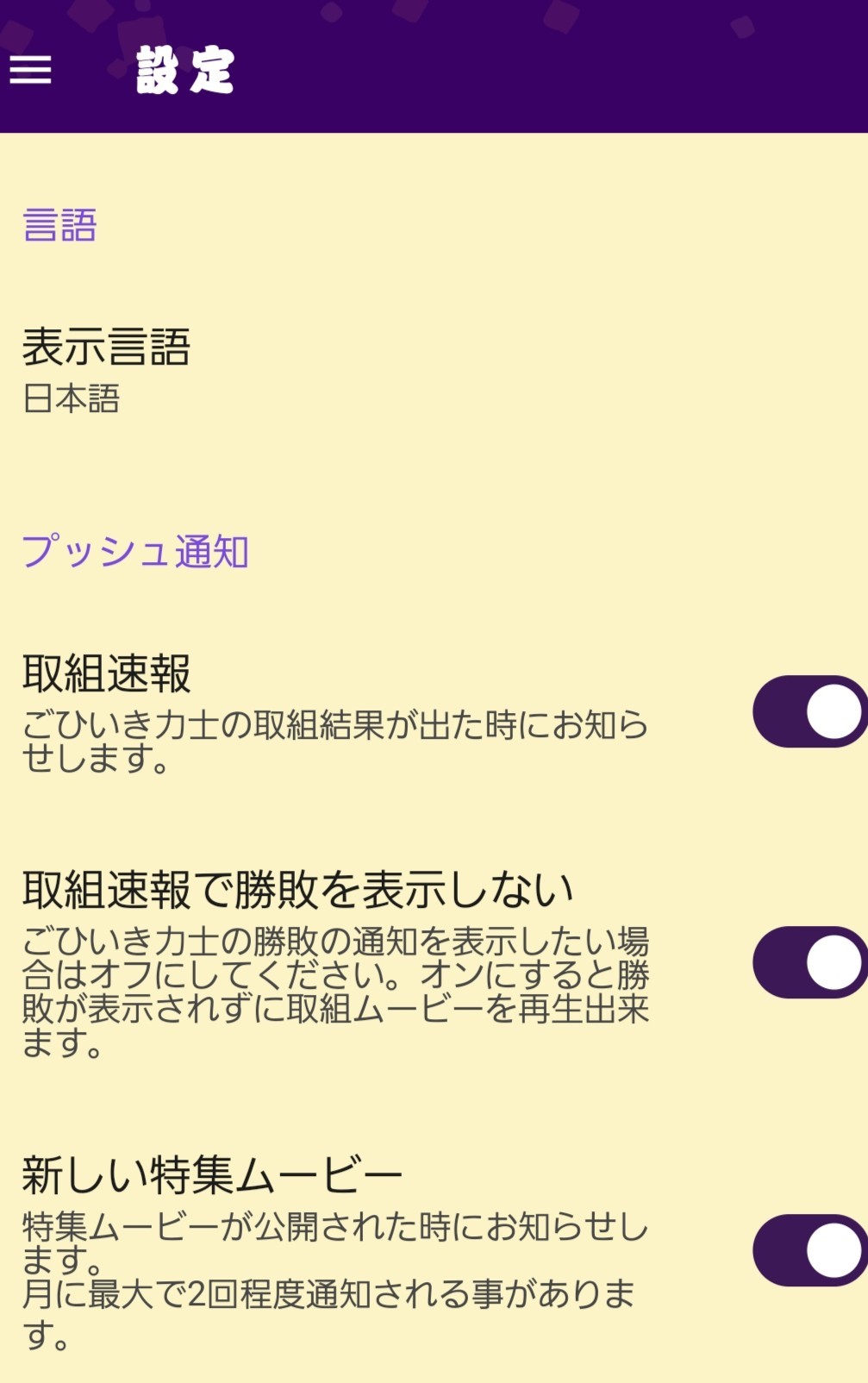Open the hamburger navigation menu
Screen dimensions: 868x1383
[31, 70]
